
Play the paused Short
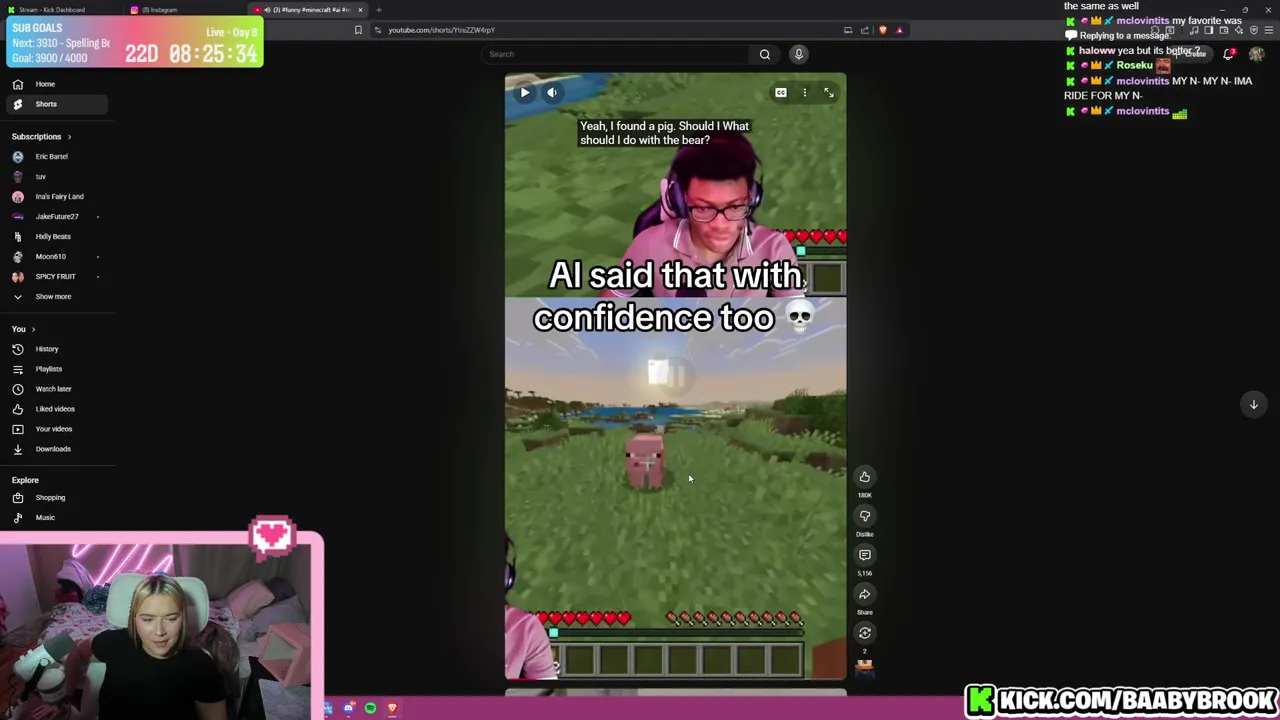[x=525, y=92]
